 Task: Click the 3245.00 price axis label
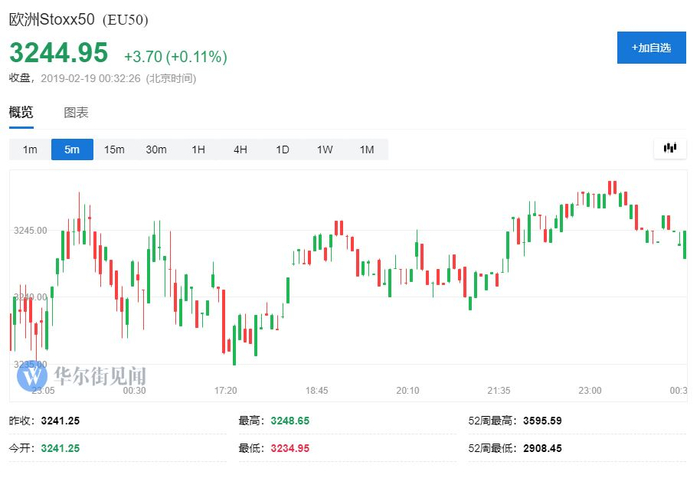coord(30,231)
